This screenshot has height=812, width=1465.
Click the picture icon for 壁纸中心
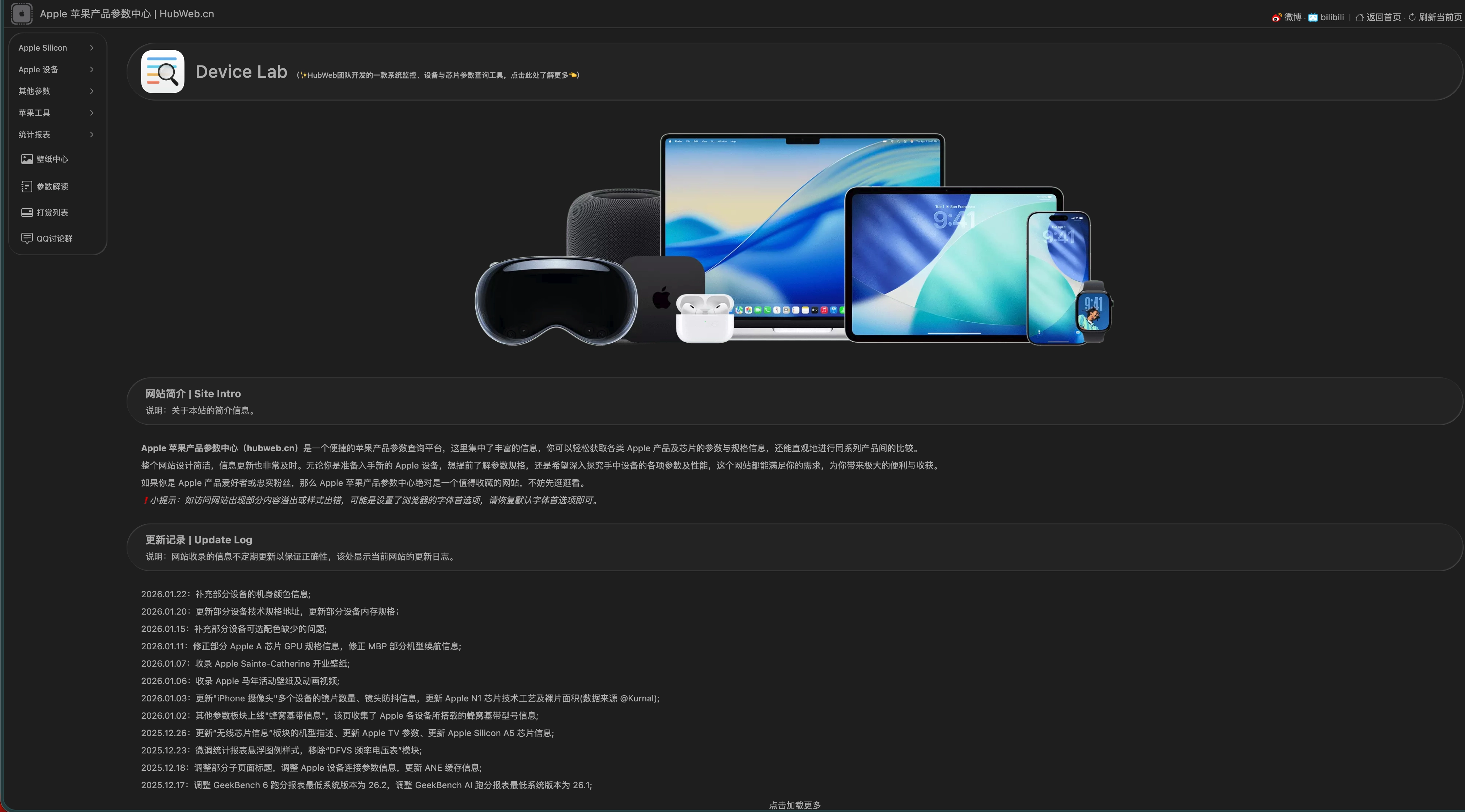tap(27, 159)
